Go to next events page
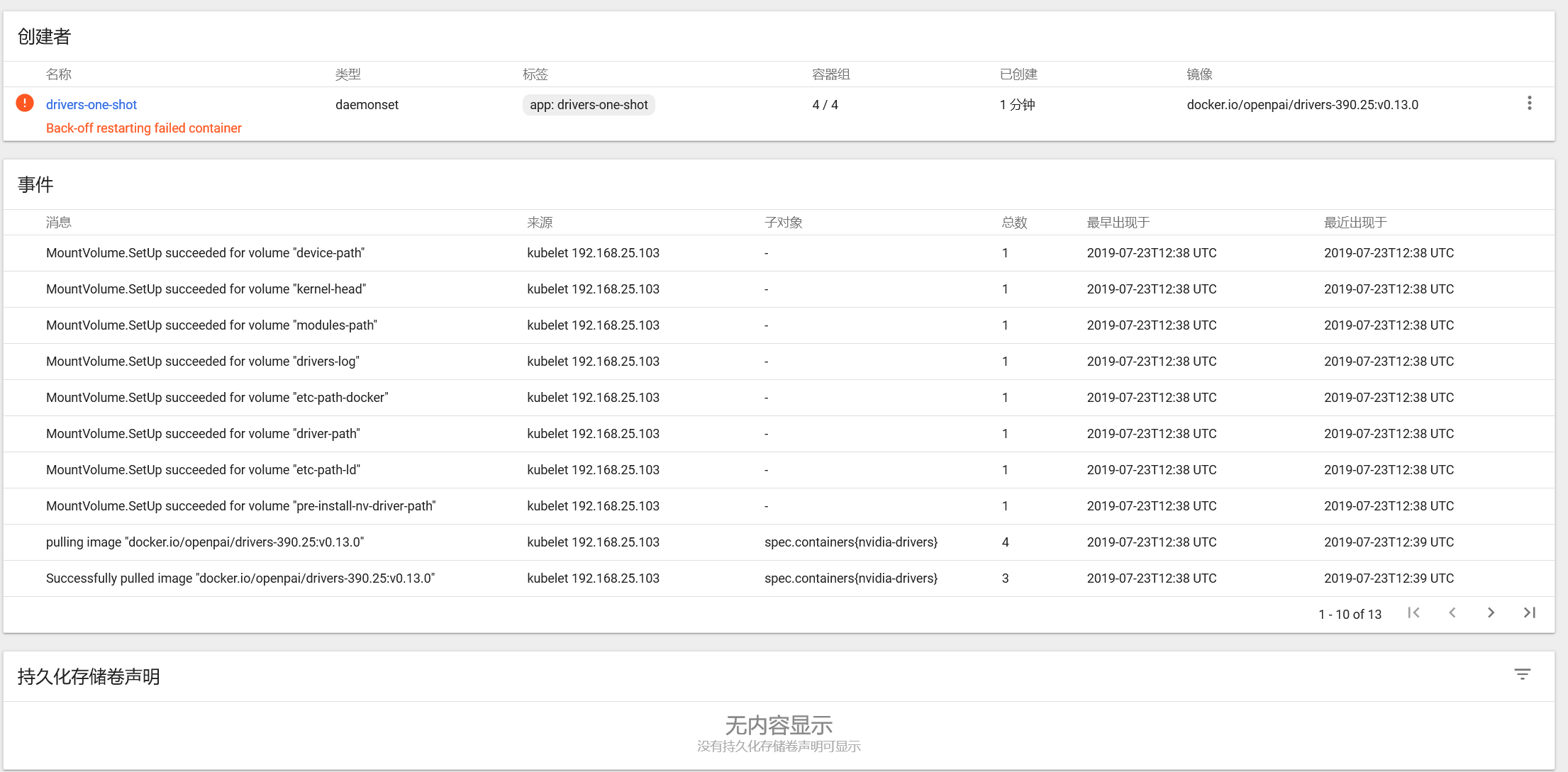This screenshot has width=1568, height=772. 1491,613
